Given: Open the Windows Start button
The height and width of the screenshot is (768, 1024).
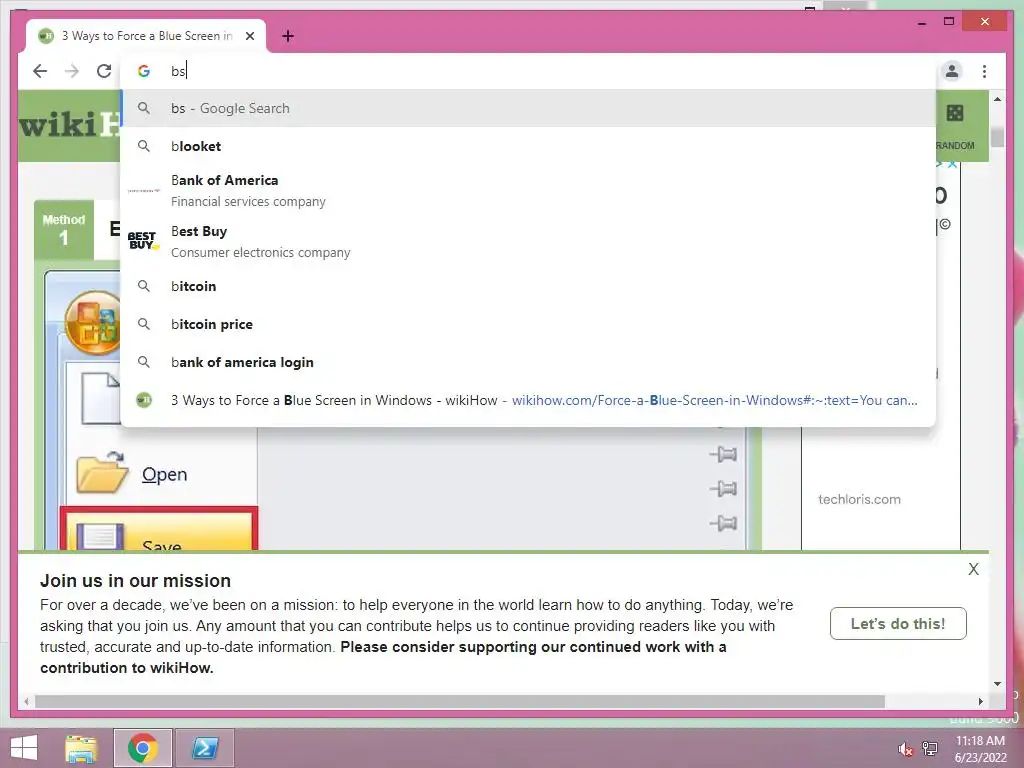Looking at the screenshot, I should coord(24,748).
